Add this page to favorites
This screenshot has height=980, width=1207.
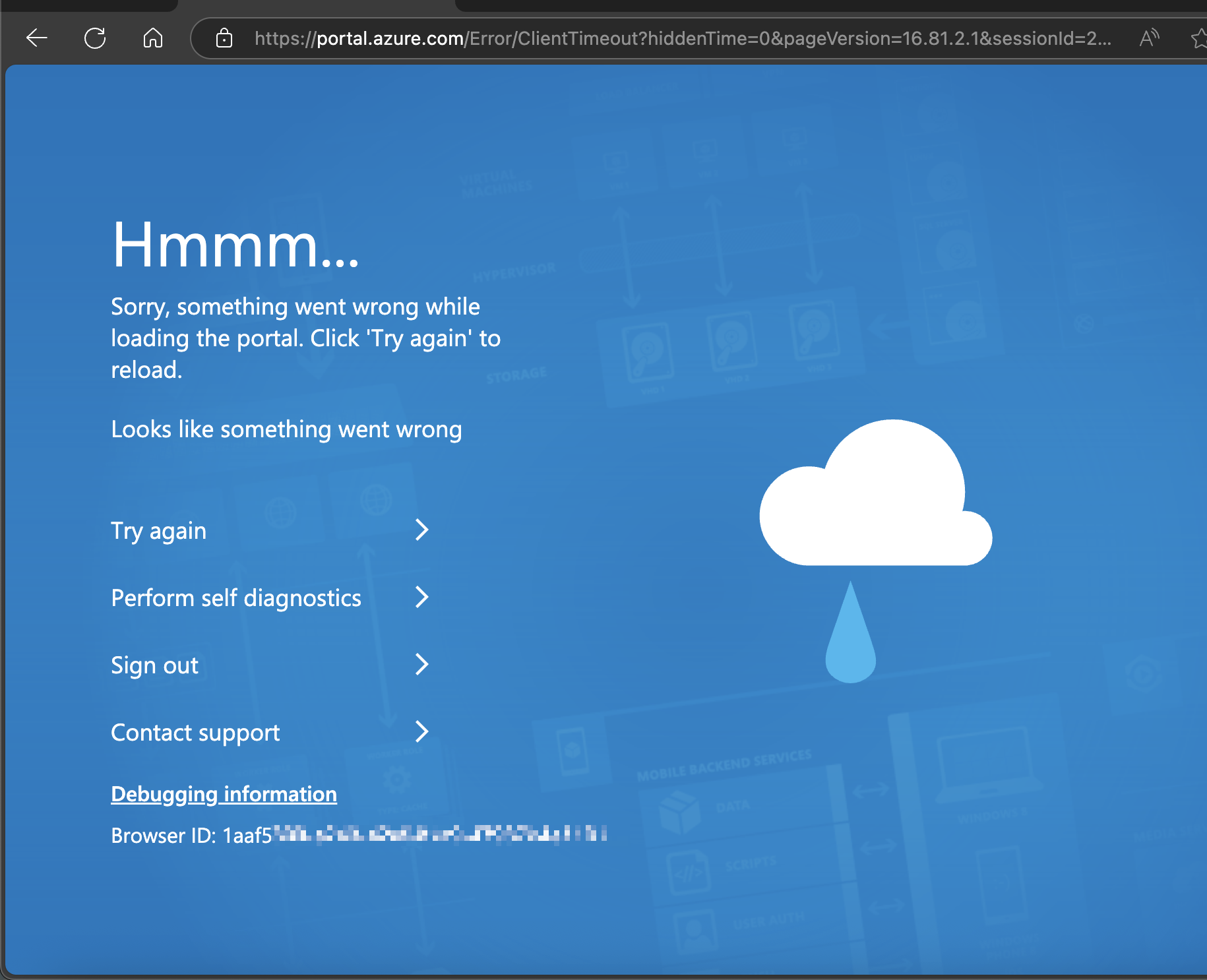[1198, 38]
